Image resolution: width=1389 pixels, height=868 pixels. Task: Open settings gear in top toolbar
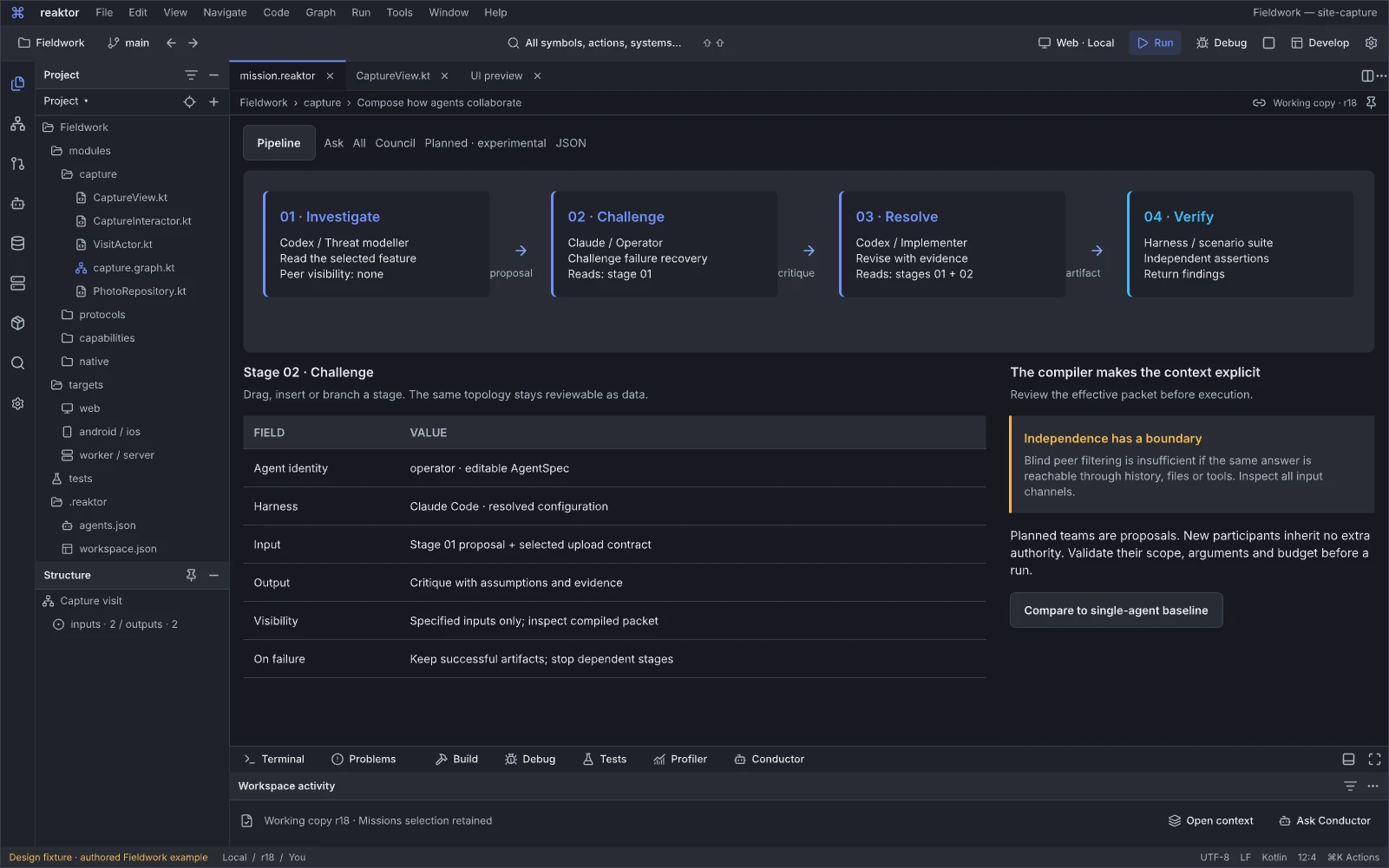click(1371, 42)
